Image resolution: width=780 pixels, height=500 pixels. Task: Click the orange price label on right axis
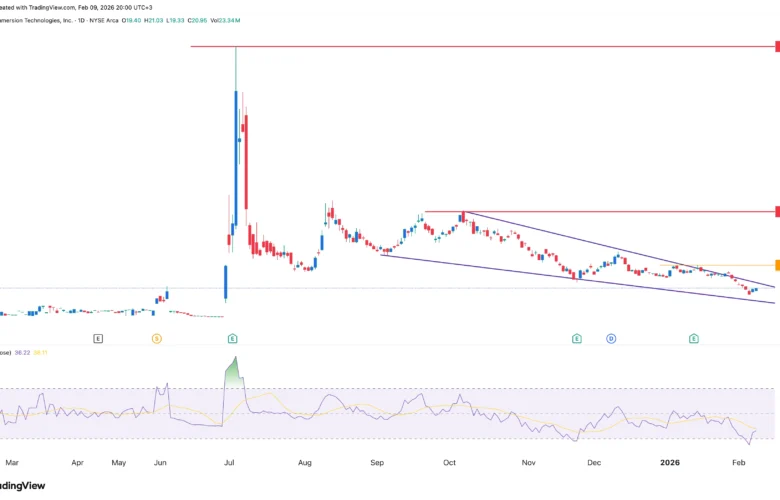coord(776,265)
